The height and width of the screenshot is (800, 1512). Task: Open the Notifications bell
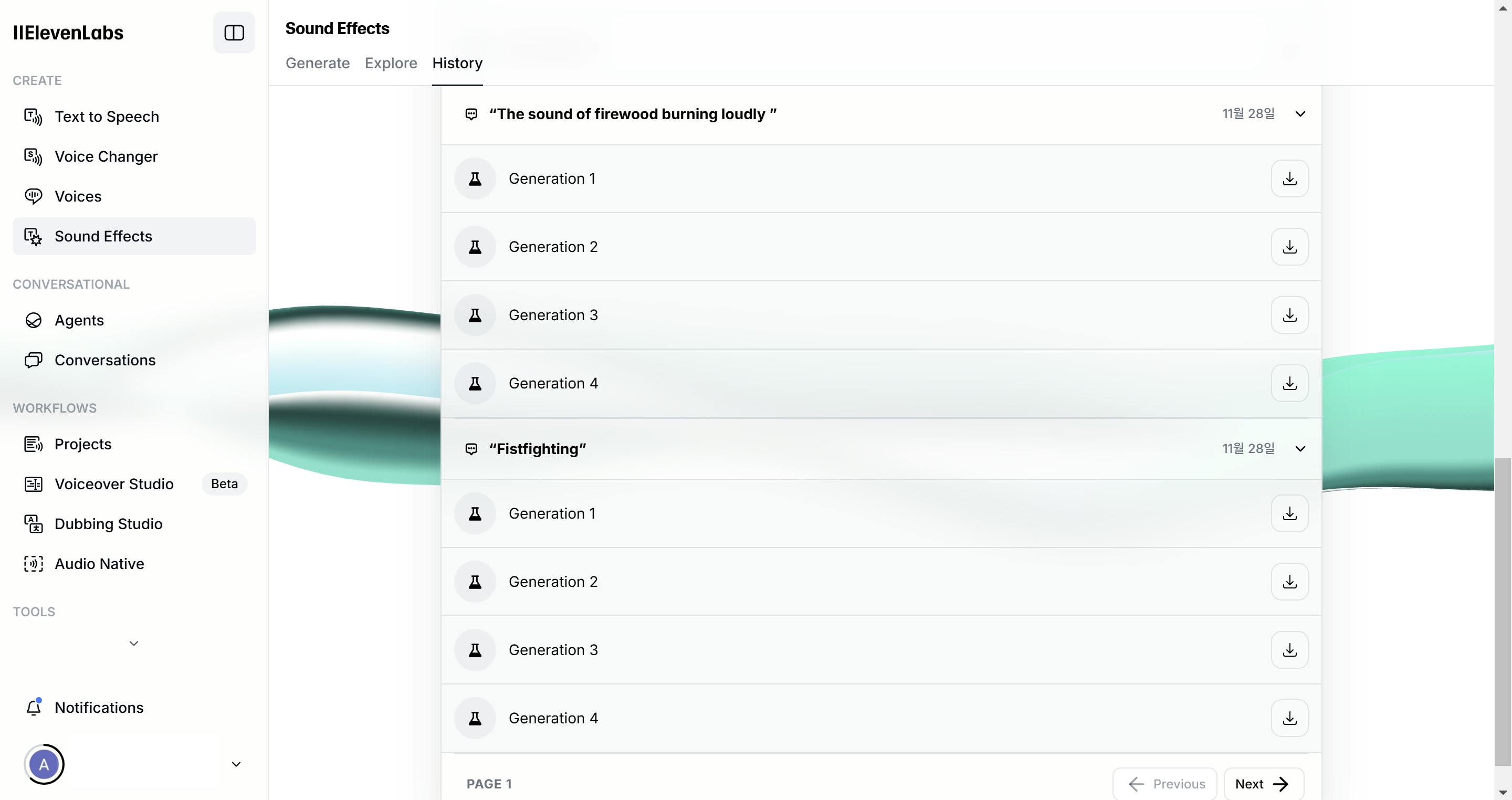point(34,707)
